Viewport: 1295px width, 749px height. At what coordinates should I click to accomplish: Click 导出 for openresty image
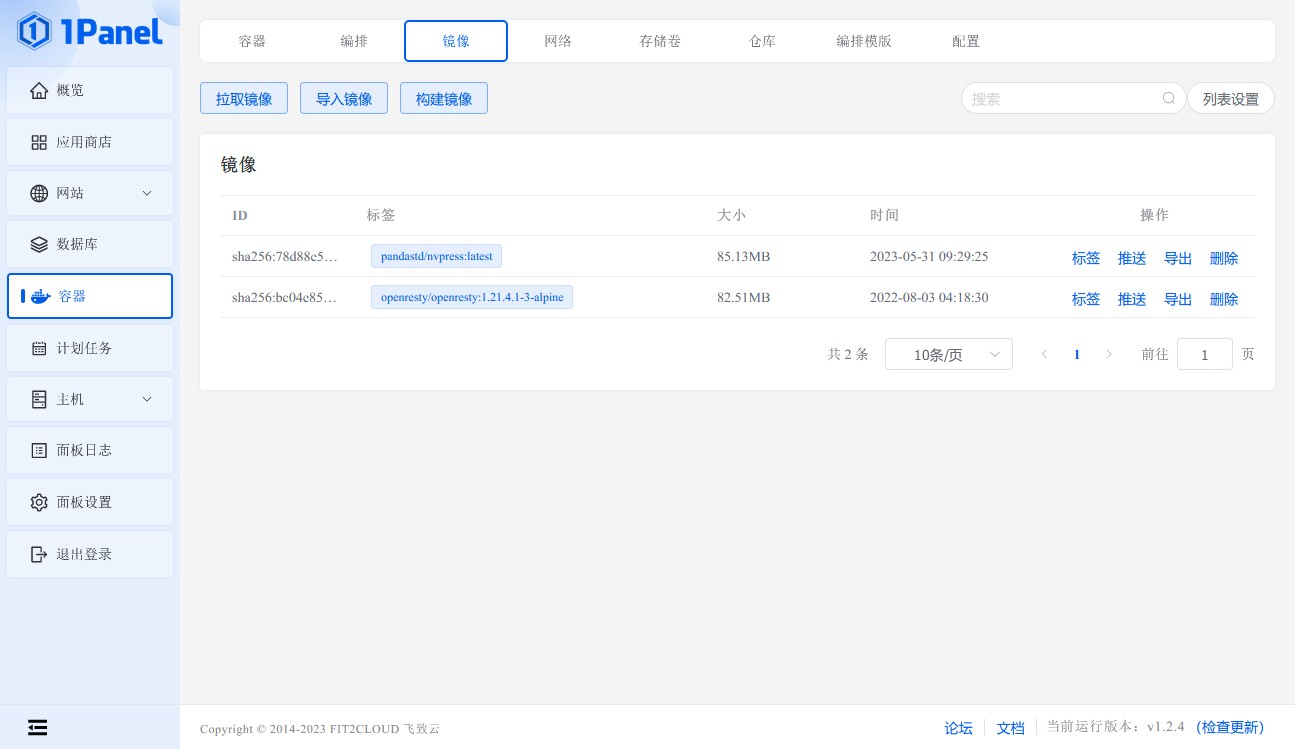coord(1178,299)
